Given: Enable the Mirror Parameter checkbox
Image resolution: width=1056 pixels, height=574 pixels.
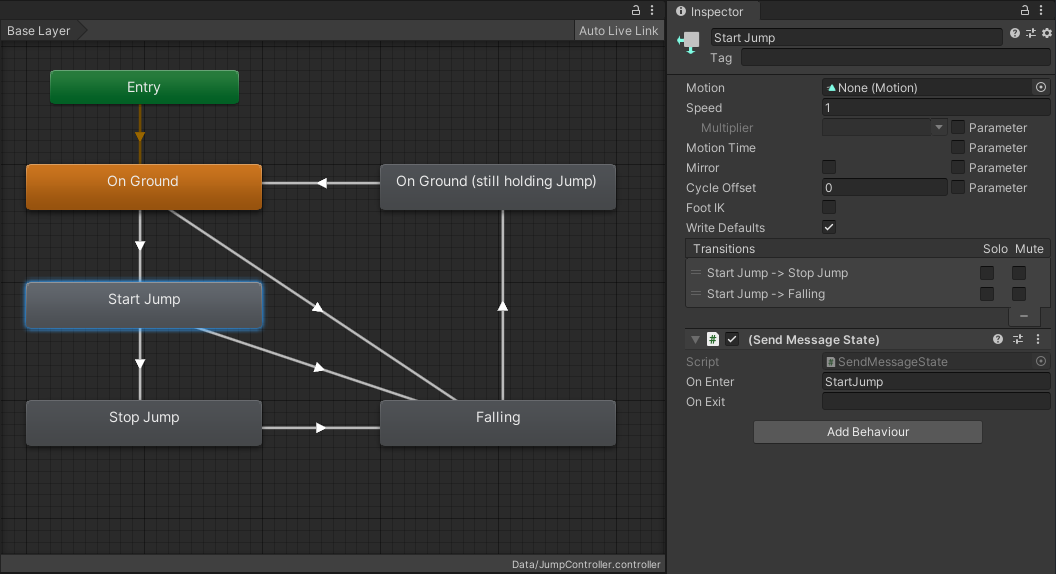Looking at the screenshot, I should 958,167.
